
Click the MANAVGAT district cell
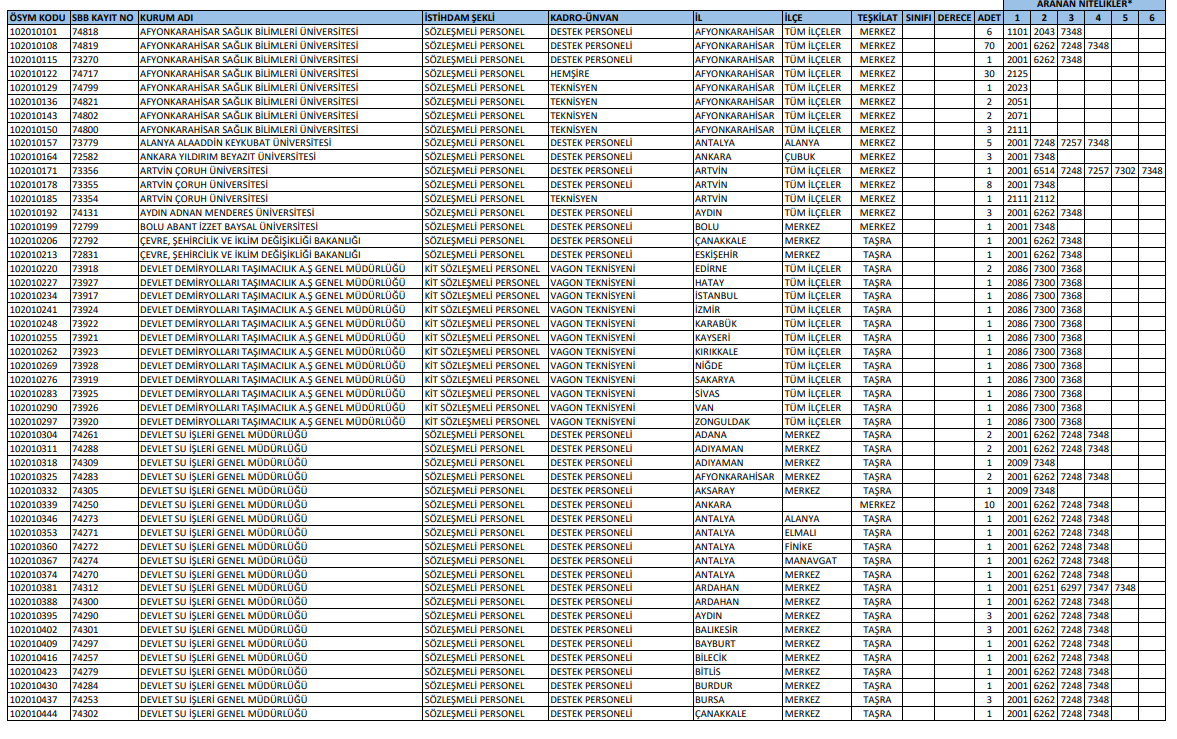(810, 560)
